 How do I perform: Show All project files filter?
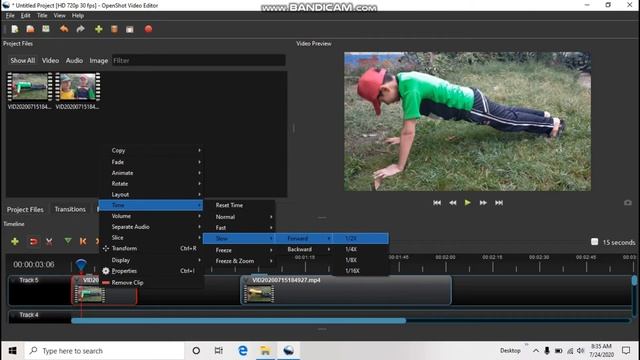pyautogui.click(x=22, y=60)
